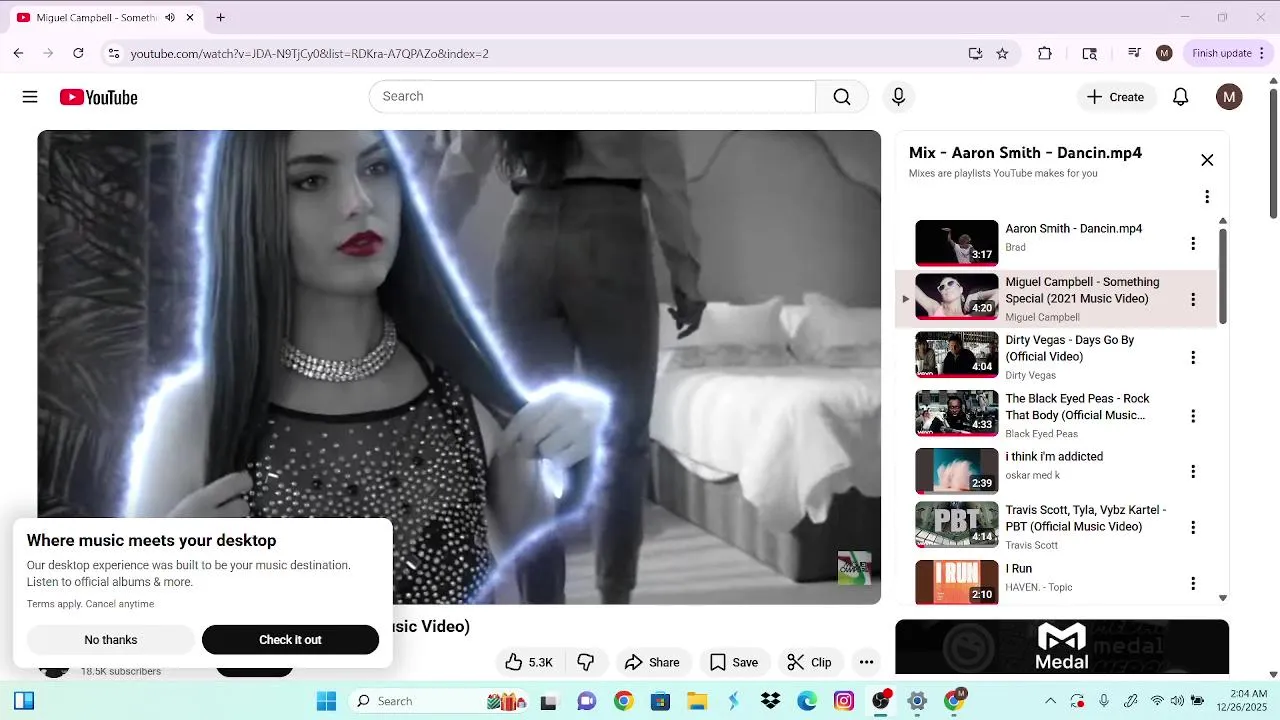
Task: Open options for Black Eyed Peas - Rock That Body
Action: click(x=1192, y=416)
